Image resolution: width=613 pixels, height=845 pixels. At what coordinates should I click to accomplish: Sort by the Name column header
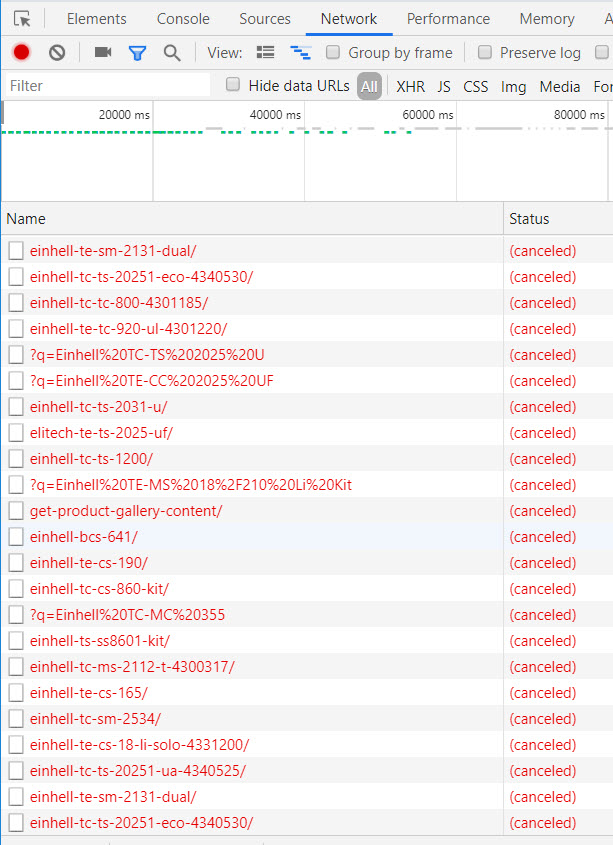[x=252, y=219]
